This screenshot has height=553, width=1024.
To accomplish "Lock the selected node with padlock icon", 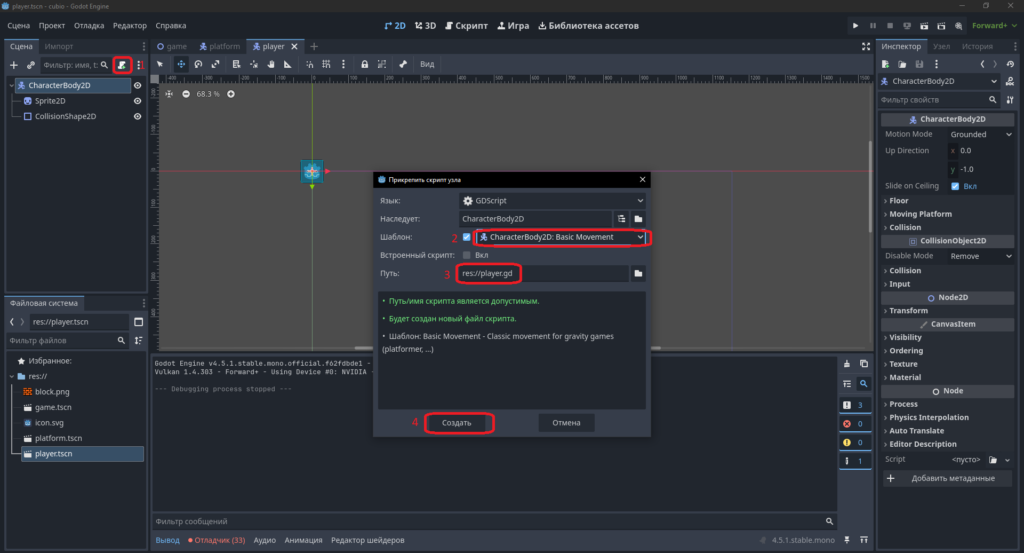I will point(364,64).
